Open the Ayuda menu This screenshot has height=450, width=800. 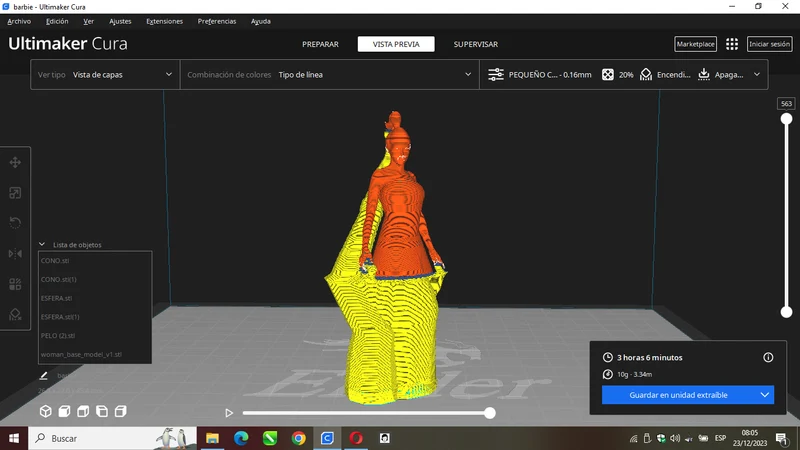(261, 21)
